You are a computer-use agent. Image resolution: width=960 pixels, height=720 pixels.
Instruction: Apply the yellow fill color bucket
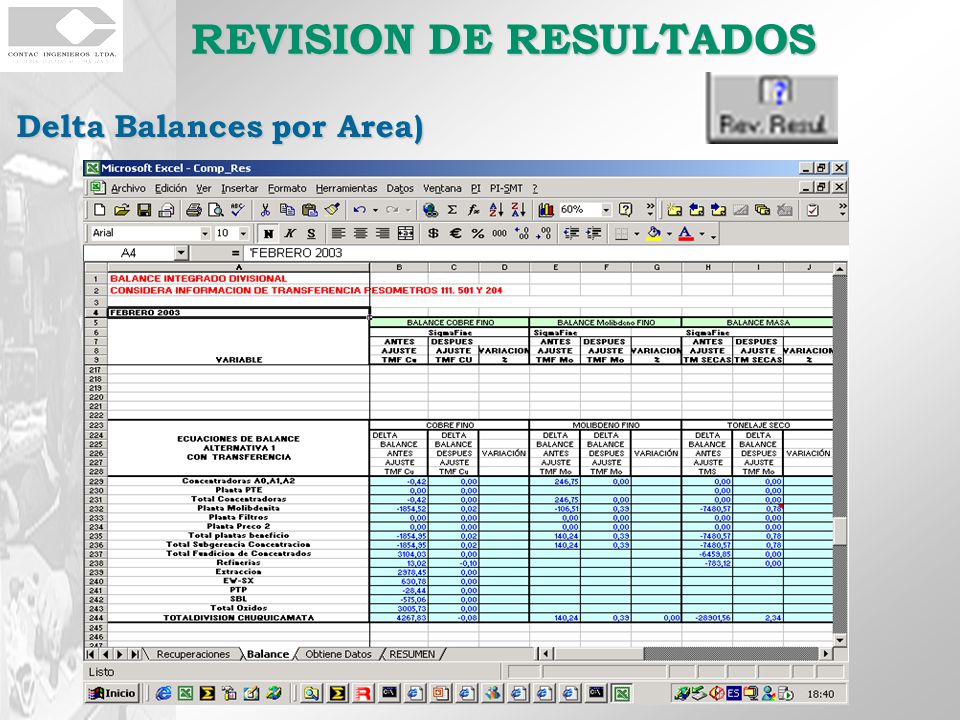tap(654, 233)
